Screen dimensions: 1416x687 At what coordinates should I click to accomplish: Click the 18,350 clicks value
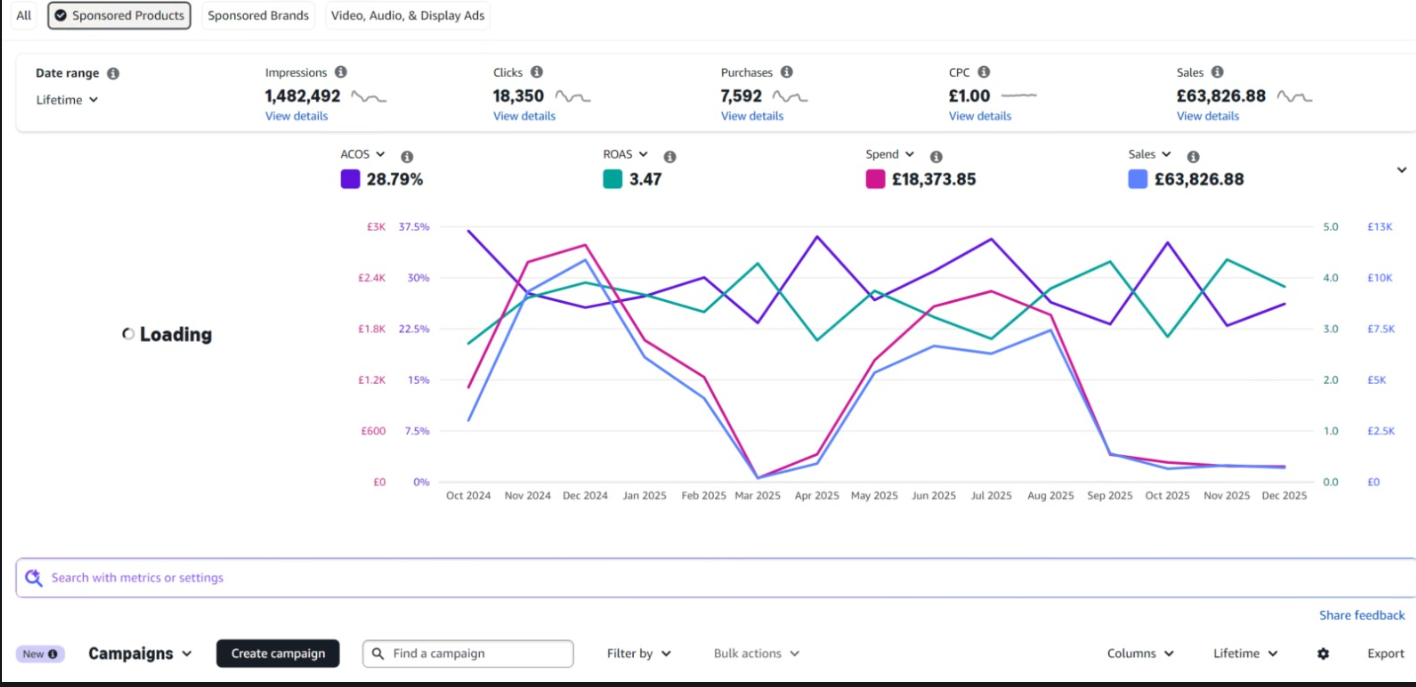click(x=518, y=96)
